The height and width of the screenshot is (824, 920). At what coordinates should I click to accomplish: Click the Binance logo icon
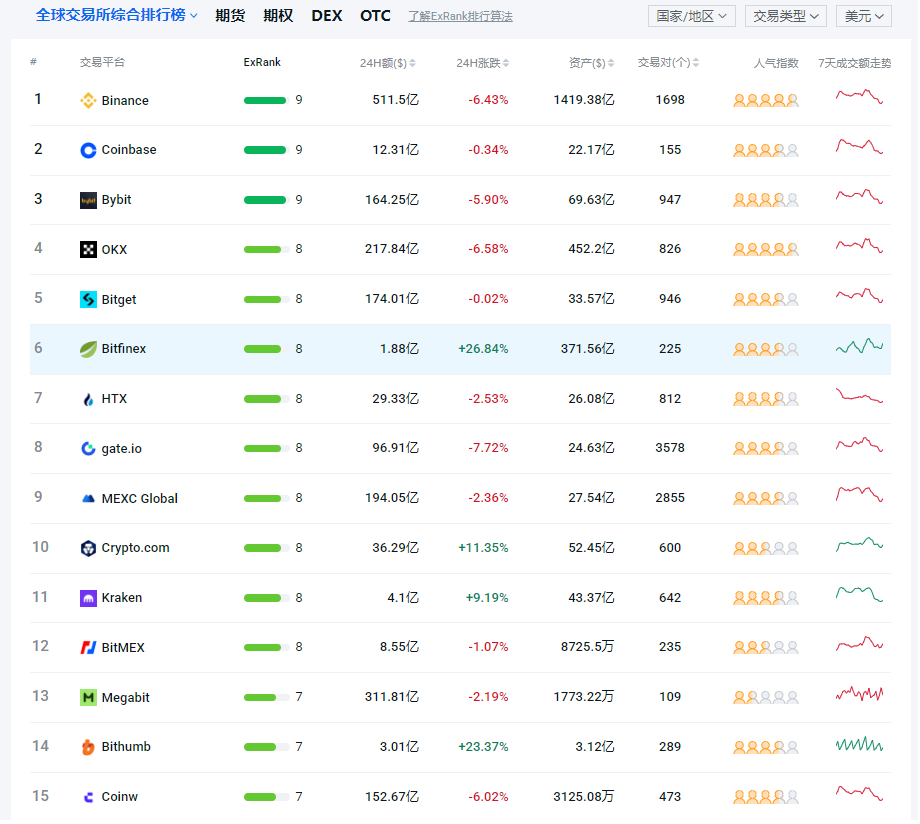coord(88,101)
